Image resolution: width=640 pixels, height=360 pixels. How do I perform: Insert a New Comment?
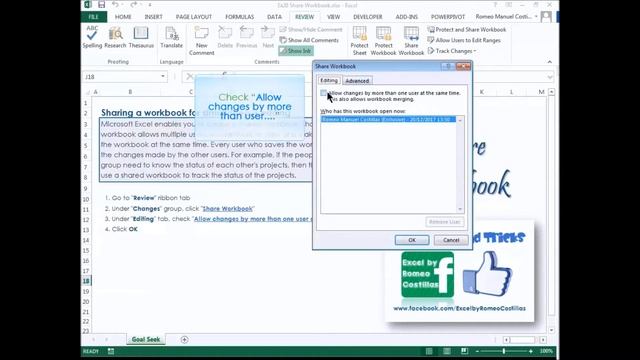click(x=202, y=40)
